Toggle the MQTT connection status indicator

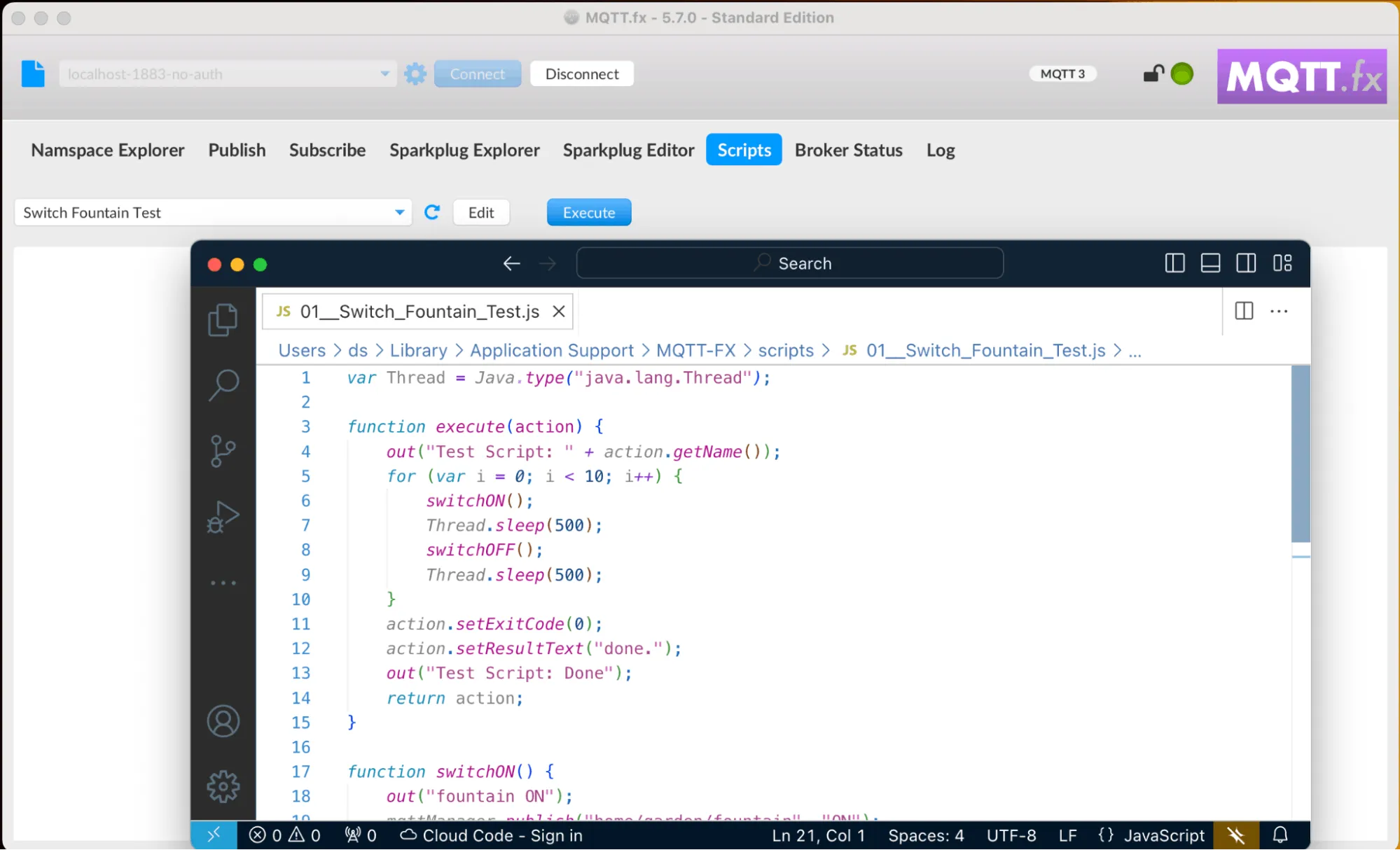(1182, 73)
